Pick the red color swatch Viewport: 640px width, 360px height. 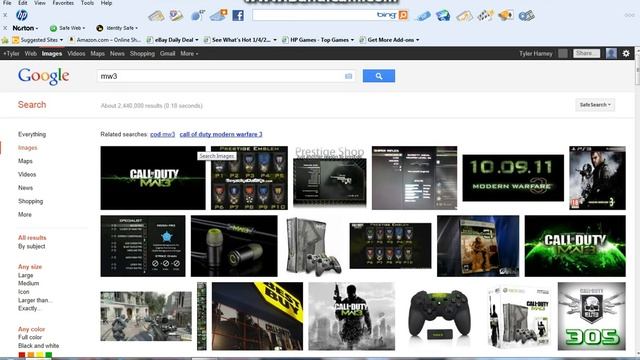(22, 355)
